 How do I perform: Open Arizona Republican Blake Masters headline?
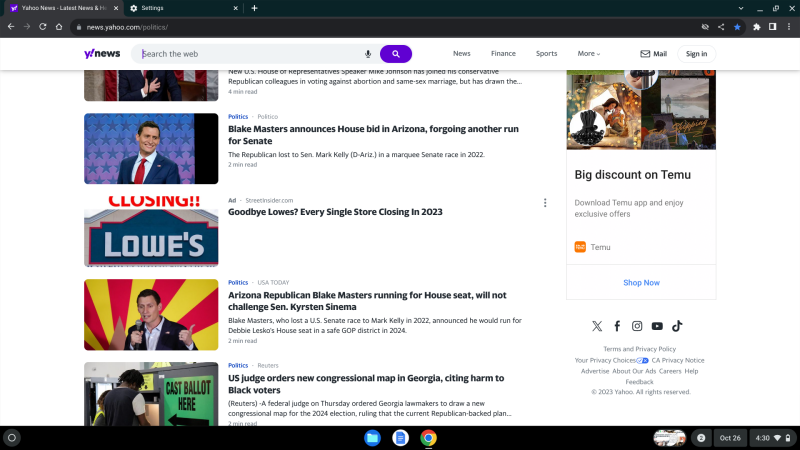tap(367, 301)
